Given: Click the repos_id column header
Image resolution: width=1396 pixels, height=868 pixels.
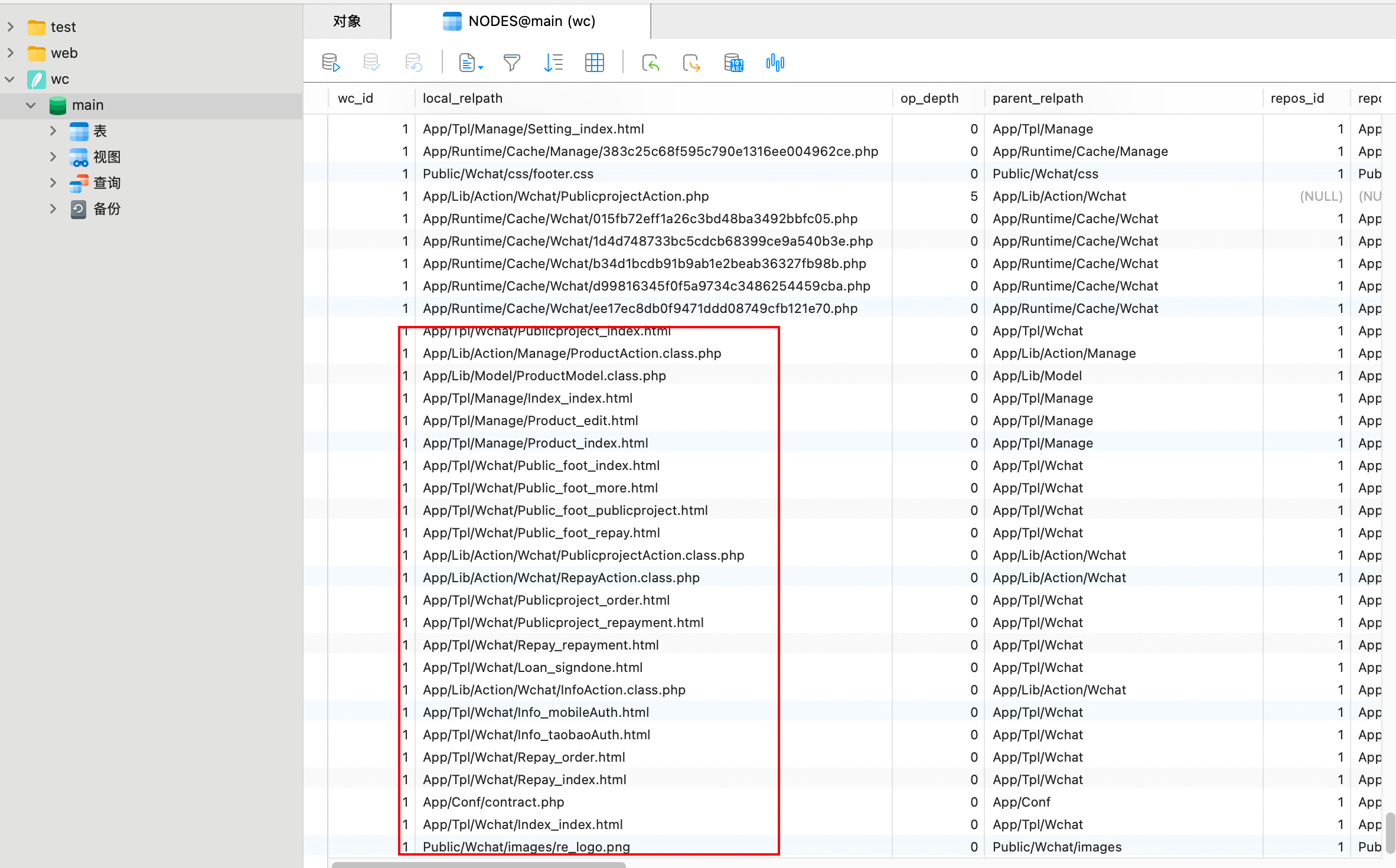Looking at the screenshot, I should [x=1306, y=99].
